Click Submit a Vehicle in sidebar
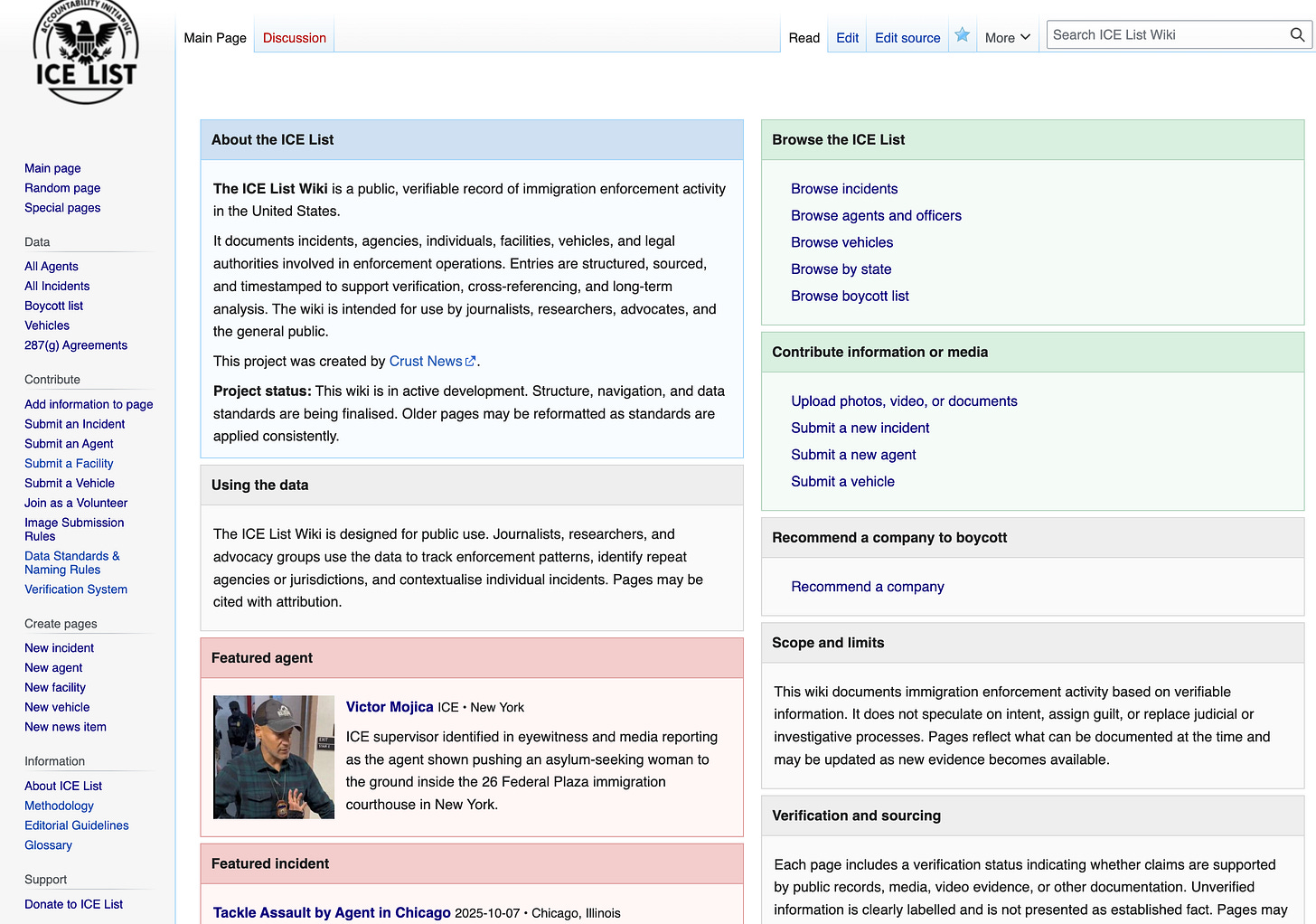 click(x=70, y=484)
